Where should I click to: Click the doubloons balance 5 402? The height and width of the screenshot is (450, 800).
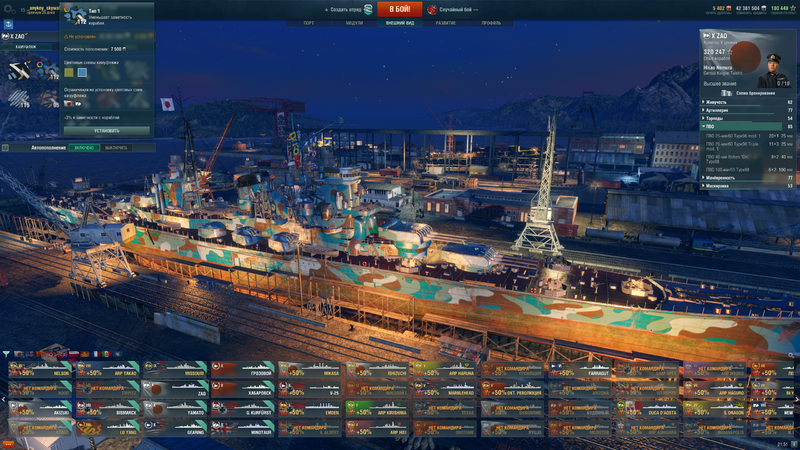point(721,9)
